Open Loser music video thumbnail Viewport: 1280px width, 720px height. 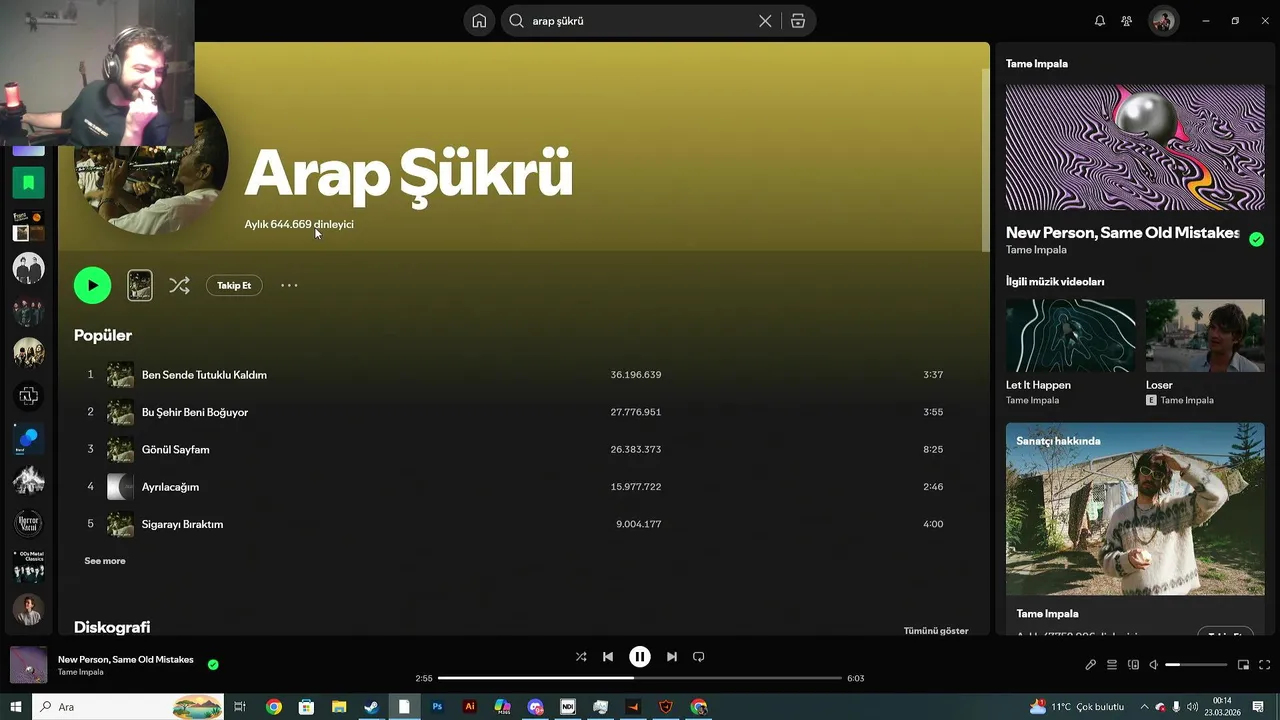click(x=1204, y=336)
